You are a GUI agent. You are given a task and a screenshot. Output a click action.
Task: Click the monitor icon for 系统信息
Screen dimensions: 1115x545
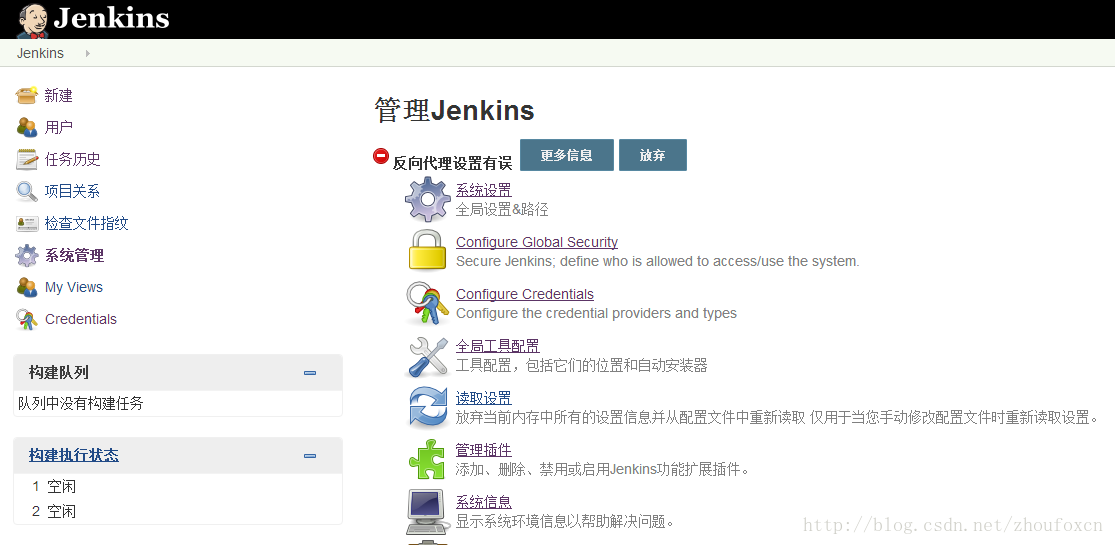click(x=427, y=511)
